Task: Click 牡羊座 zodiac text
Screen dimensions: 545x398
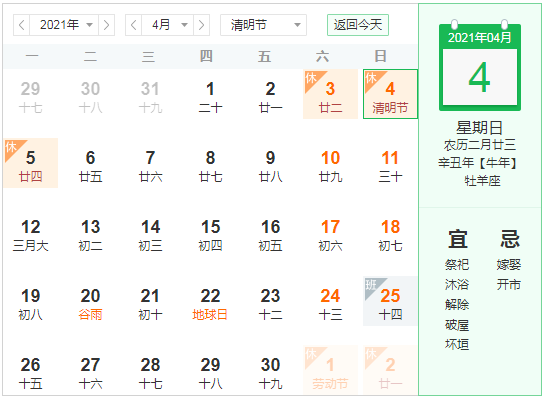Action: point(482,181)
